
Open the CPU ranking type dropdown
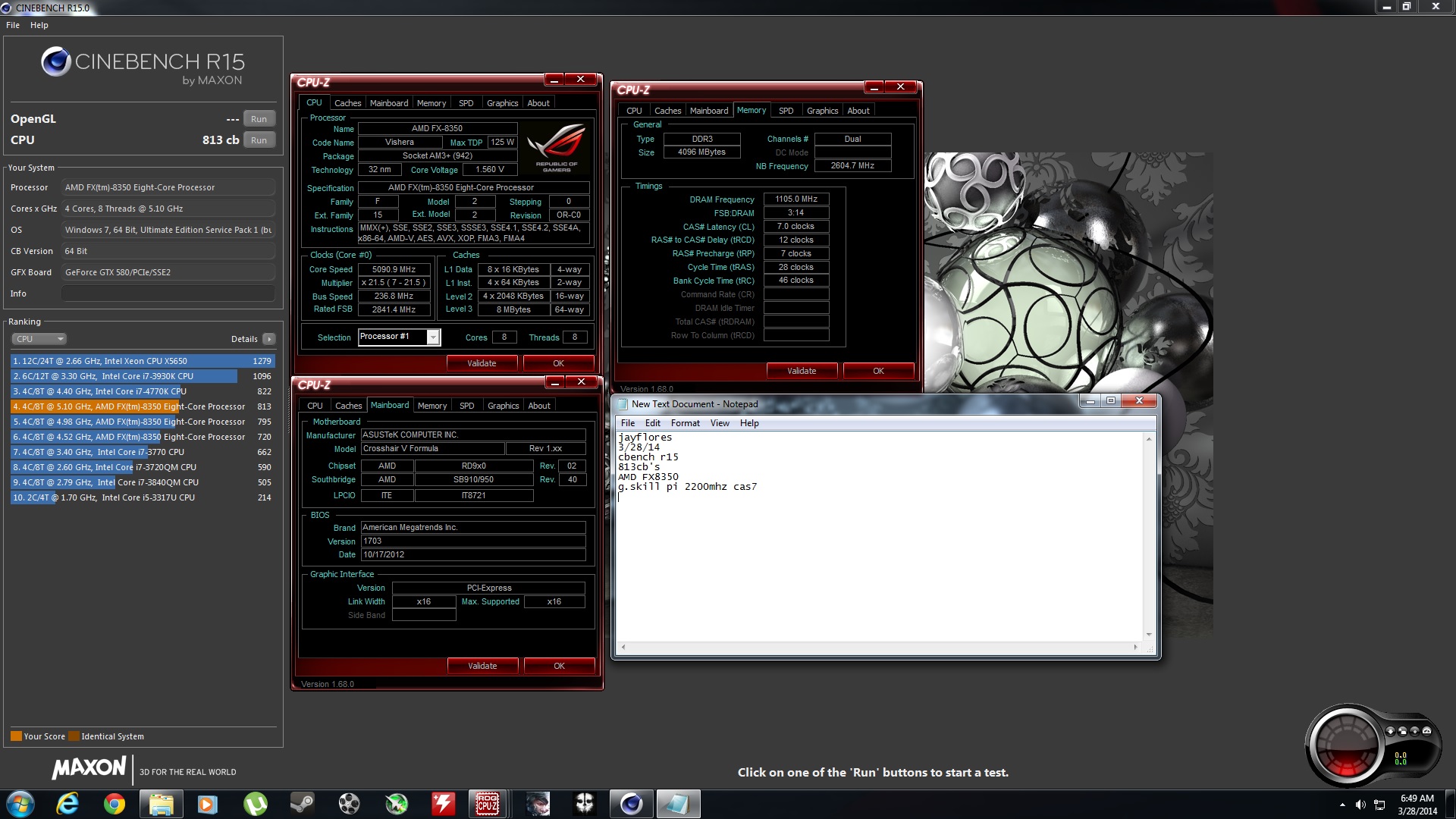coord(39,339)
